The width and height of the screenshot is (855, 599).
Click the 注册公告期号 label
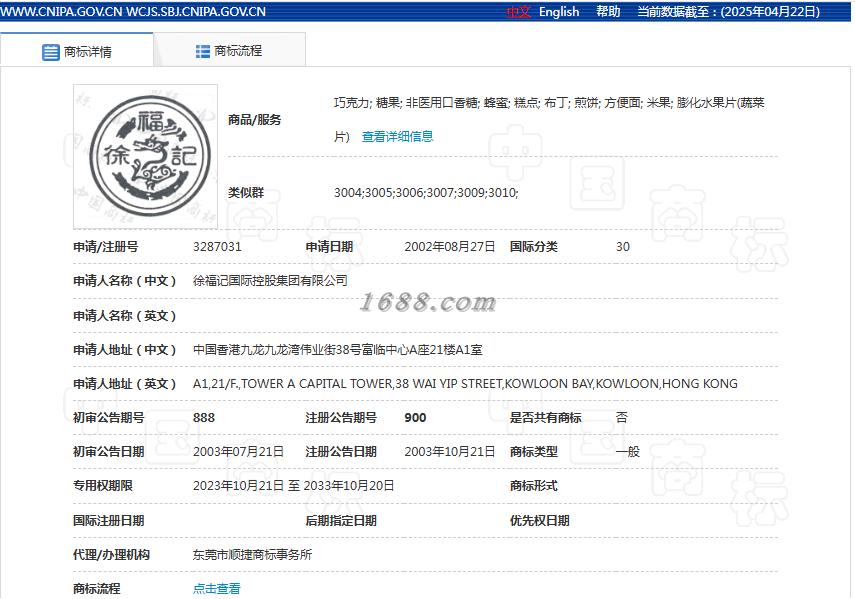pyautogui.click(x=341, y=418)
